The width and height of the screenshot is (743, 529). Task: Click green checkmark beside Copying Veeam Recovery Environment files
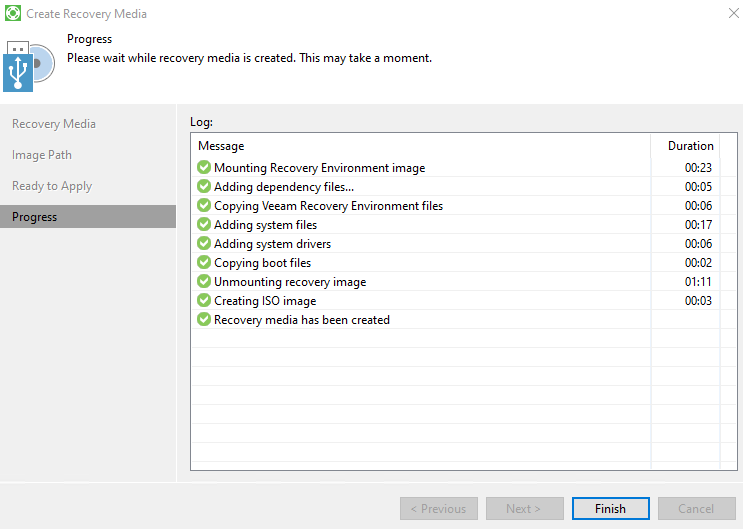pyautogui.click(x=204, y=206)
